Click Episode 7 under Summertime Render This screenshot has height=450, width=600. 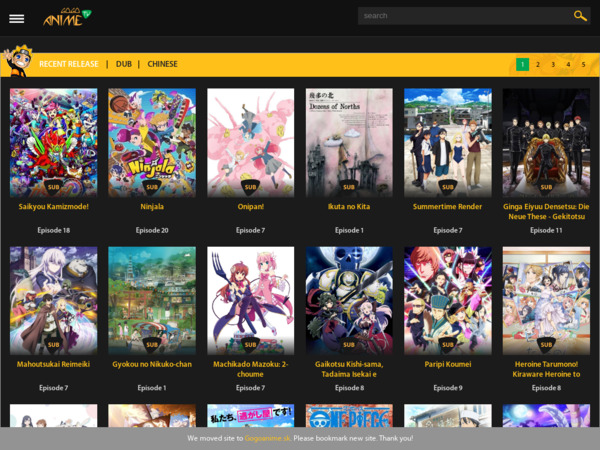(448, 230)
